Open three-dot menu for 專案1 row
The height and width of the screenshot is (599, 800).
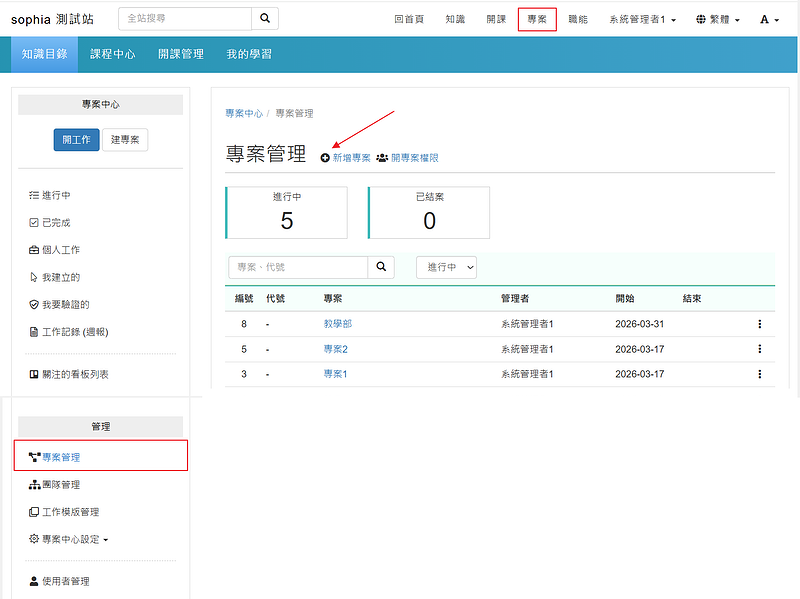759,374
